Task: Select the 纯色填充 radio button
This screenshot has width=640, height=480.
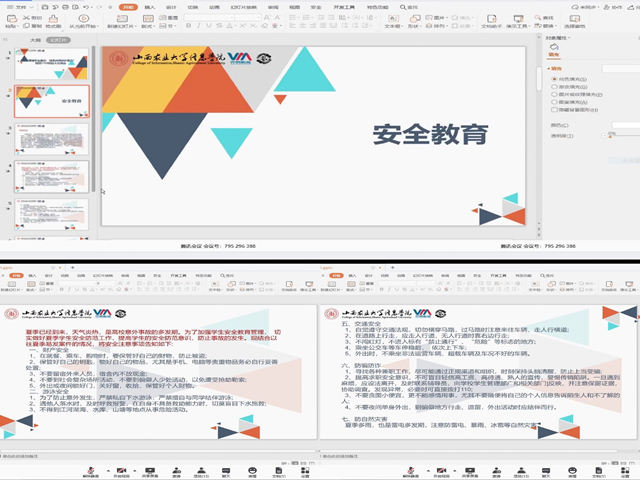Action: (x=554, y=79)
